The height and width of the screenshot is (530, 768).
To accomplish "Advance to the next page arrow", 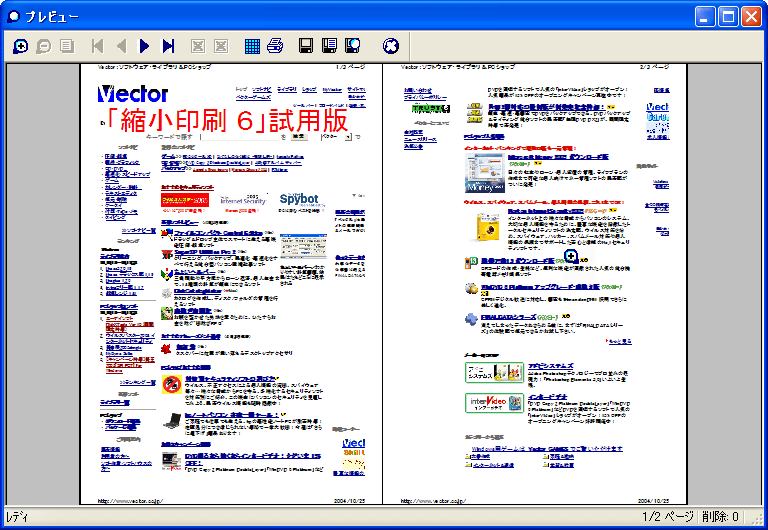I will coord(144,47).
